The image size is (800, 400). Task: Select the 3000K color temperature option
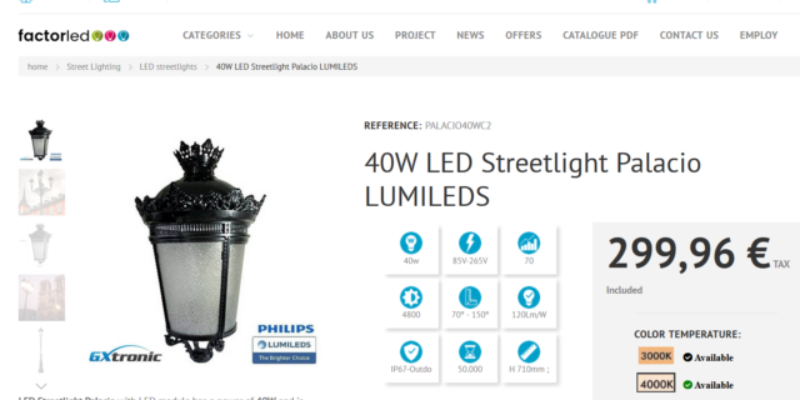coord(656,356)
